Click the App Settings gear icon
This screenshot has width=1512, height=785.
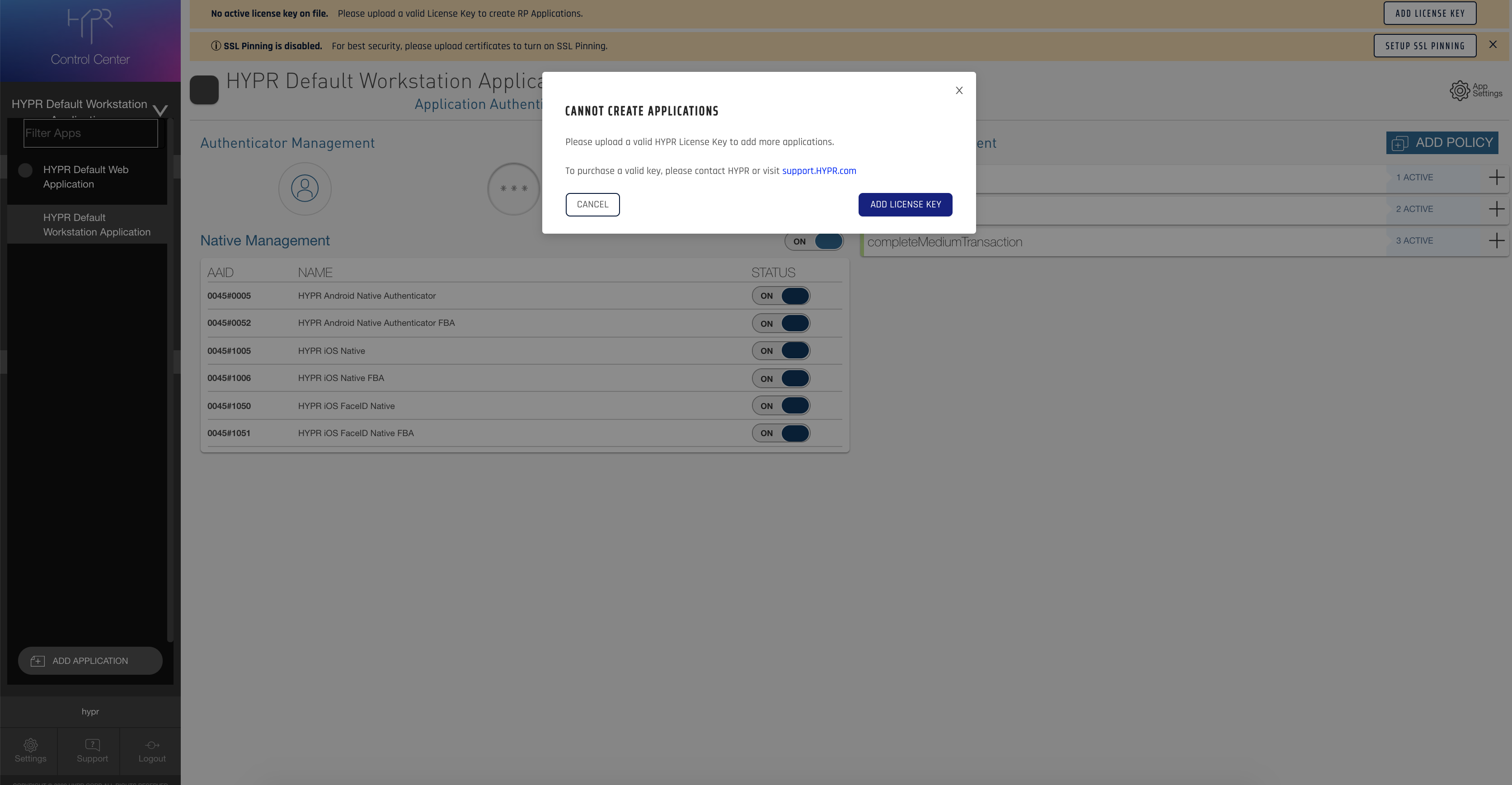click(x=1459, y=90)
